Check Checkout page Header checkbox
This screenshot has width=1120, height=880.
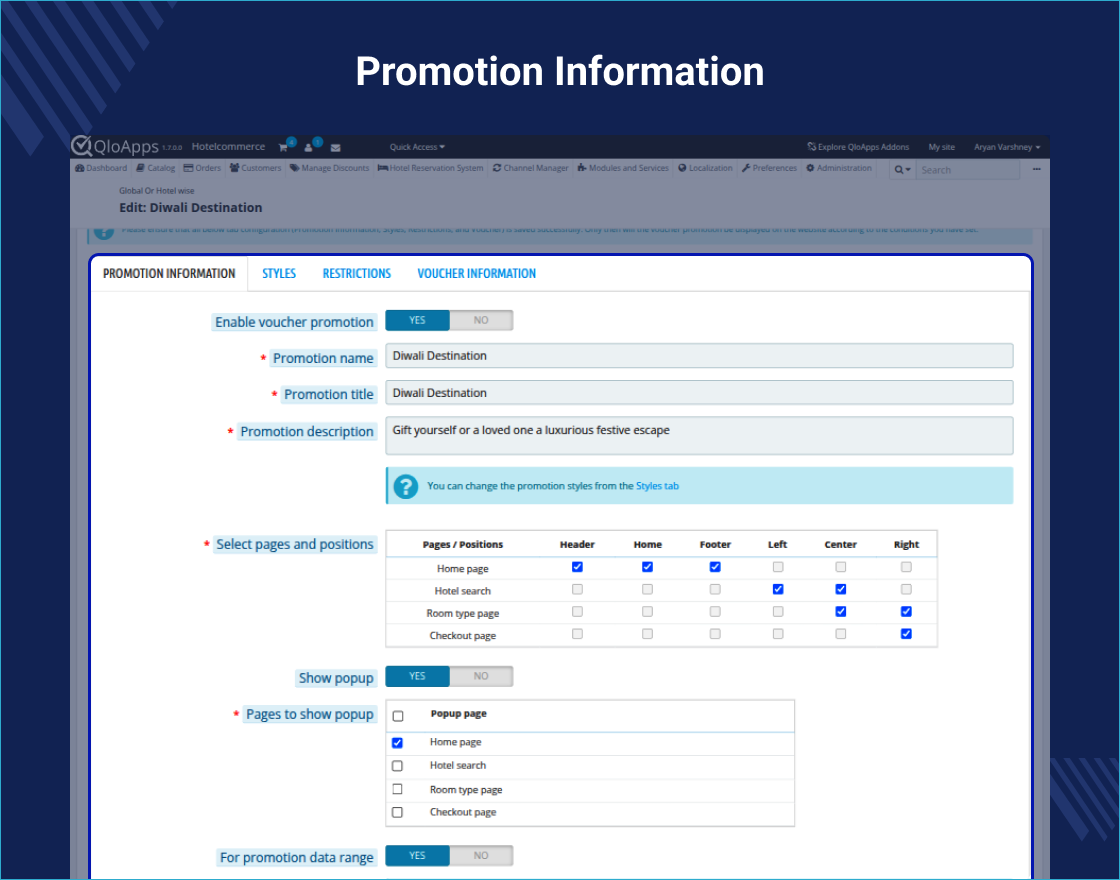click(x=577, y=634)
